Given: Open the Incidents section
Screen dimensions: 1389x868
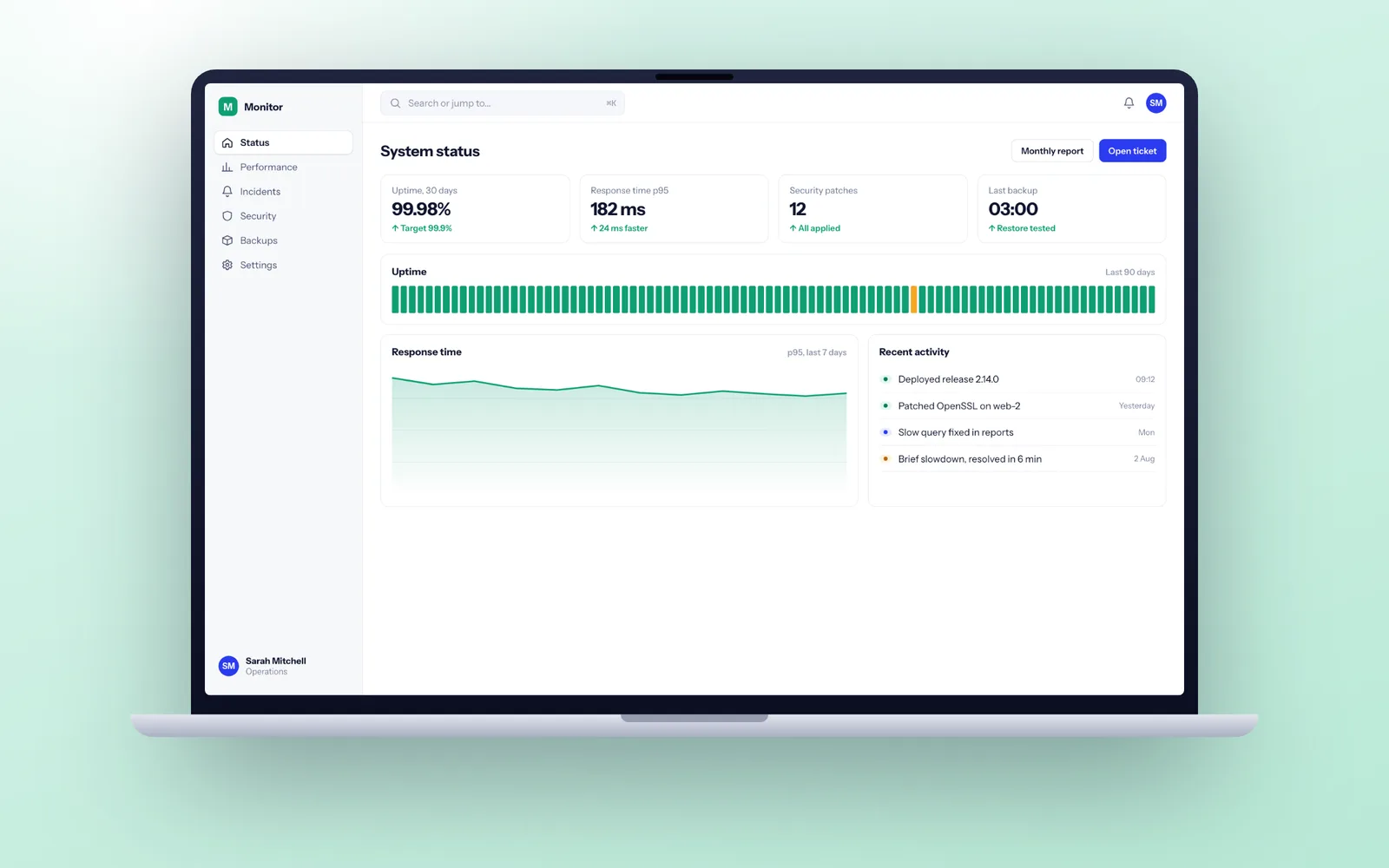Looking at the screenshot, I should 283,191.
